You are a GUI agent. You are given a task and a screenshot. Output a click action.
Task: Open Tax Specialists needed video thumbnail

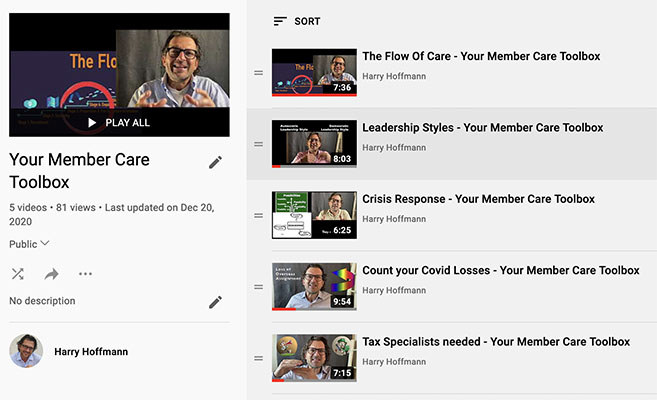point(314,358)
